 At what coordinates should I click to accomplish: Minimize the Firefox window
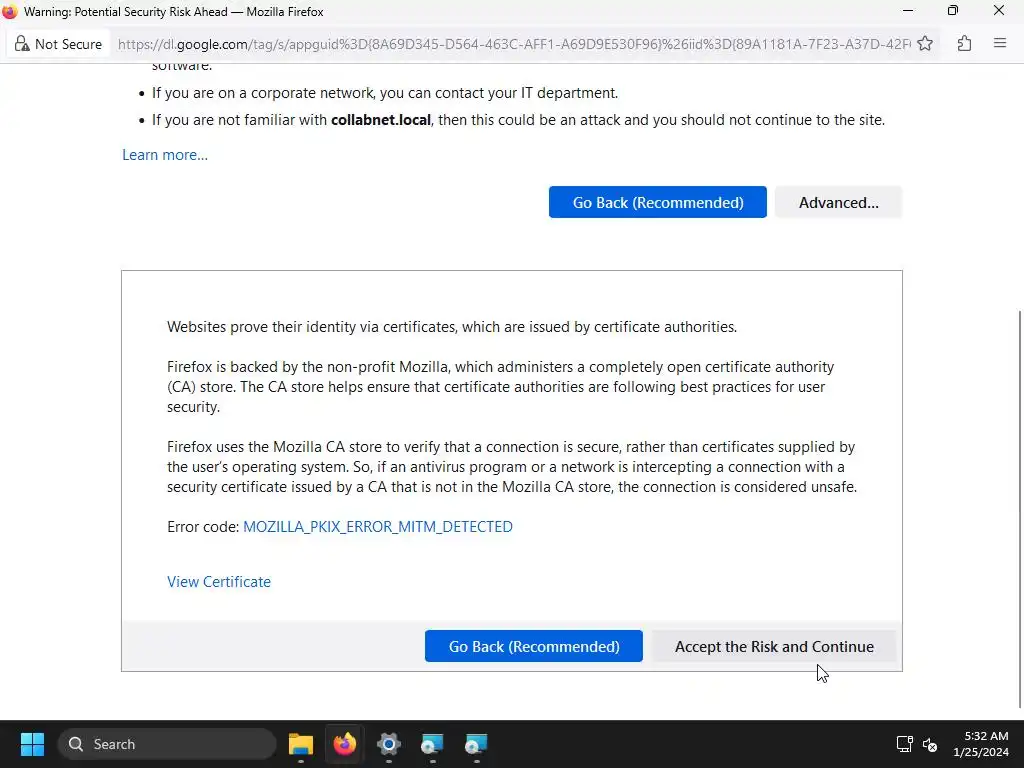(908, 11)
